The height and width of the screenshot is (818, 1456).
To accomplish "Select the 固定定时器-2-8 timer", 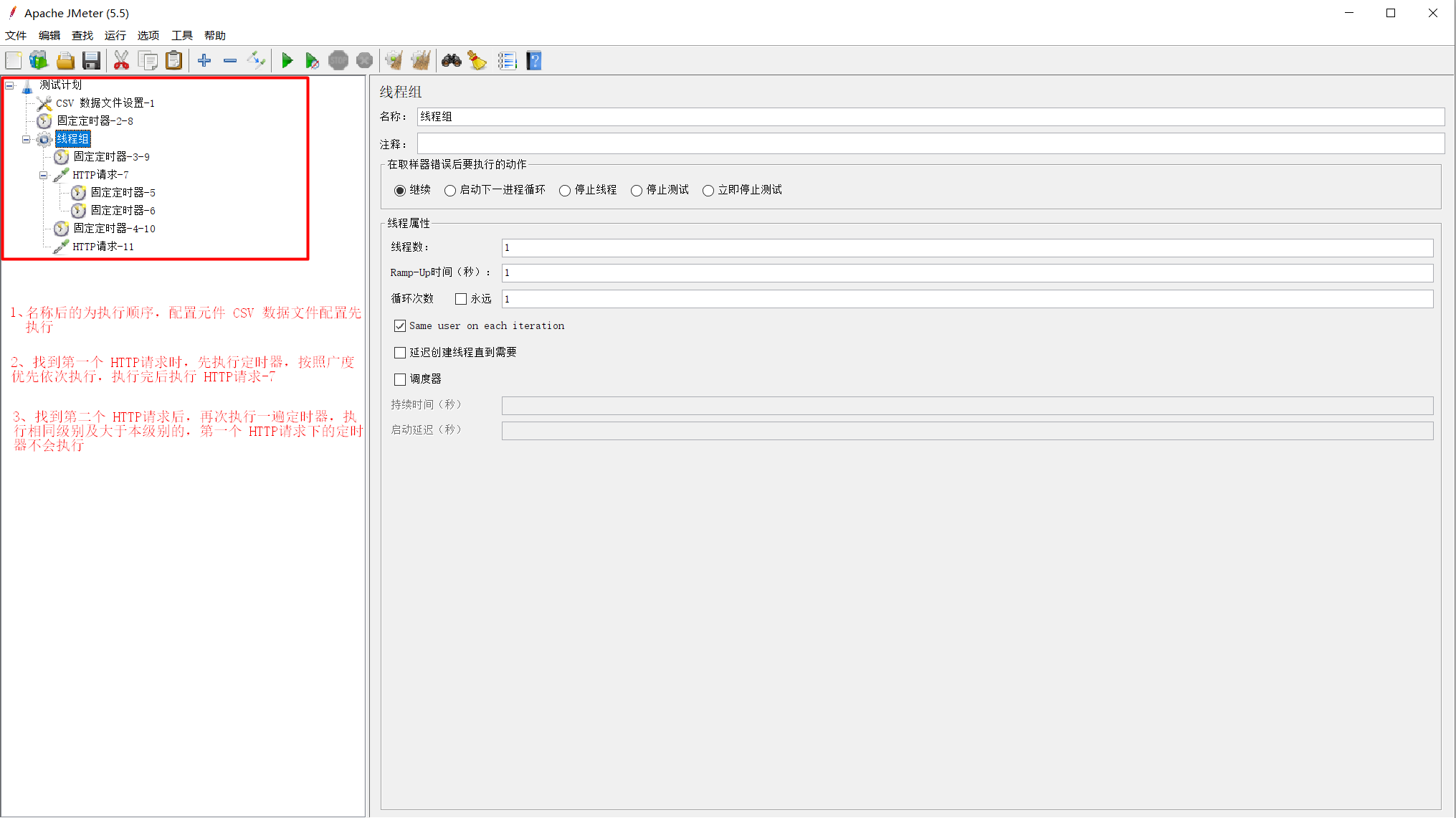I will click(95, 121).
